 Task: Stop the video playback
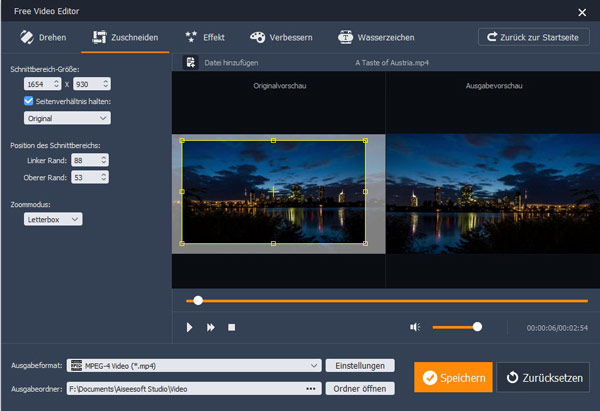pyautogui.click(x=231, y=327)
